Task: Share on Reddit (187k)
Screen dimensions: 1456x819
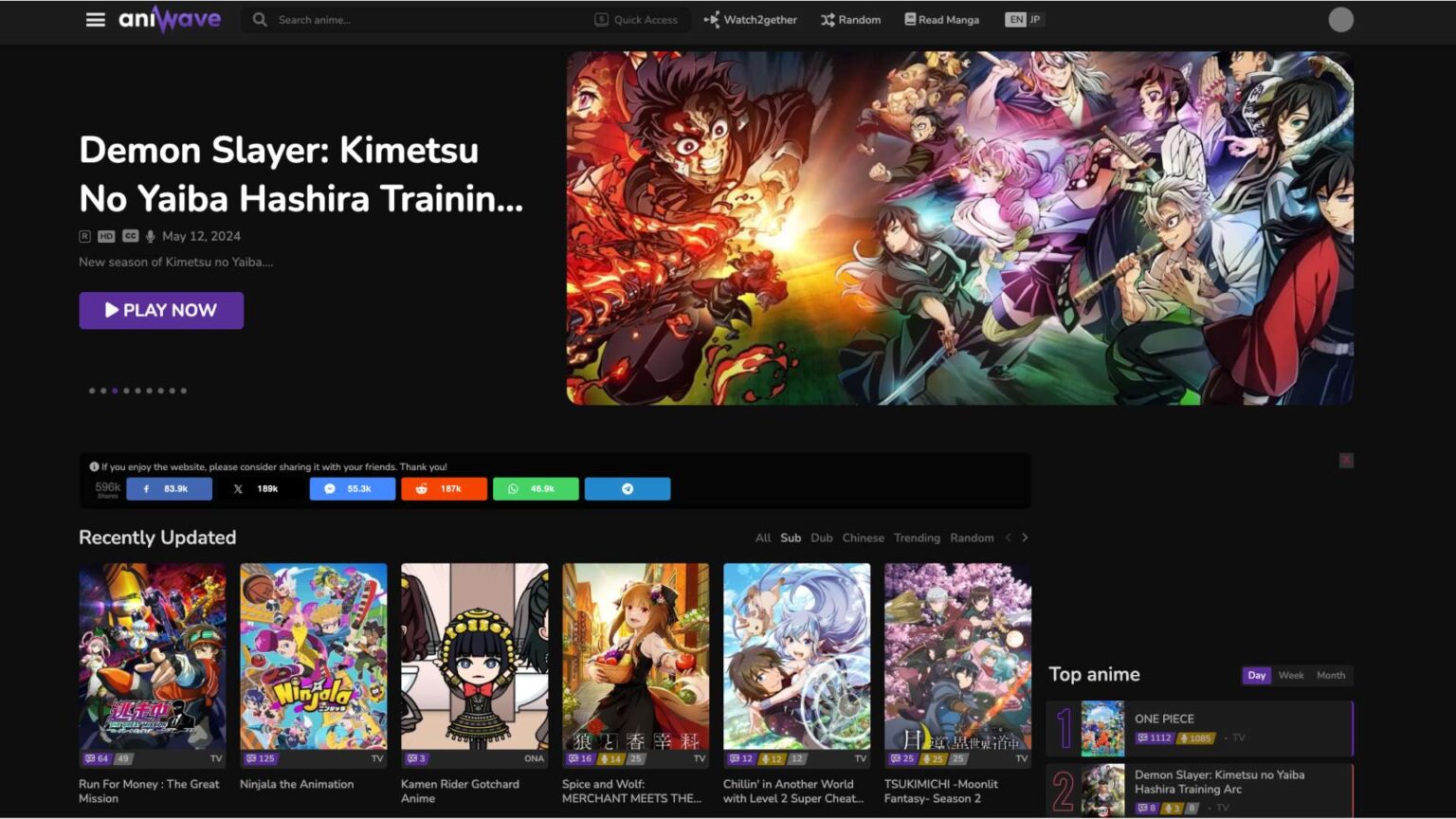Action: pyautogui.click(x=444, y=489)
